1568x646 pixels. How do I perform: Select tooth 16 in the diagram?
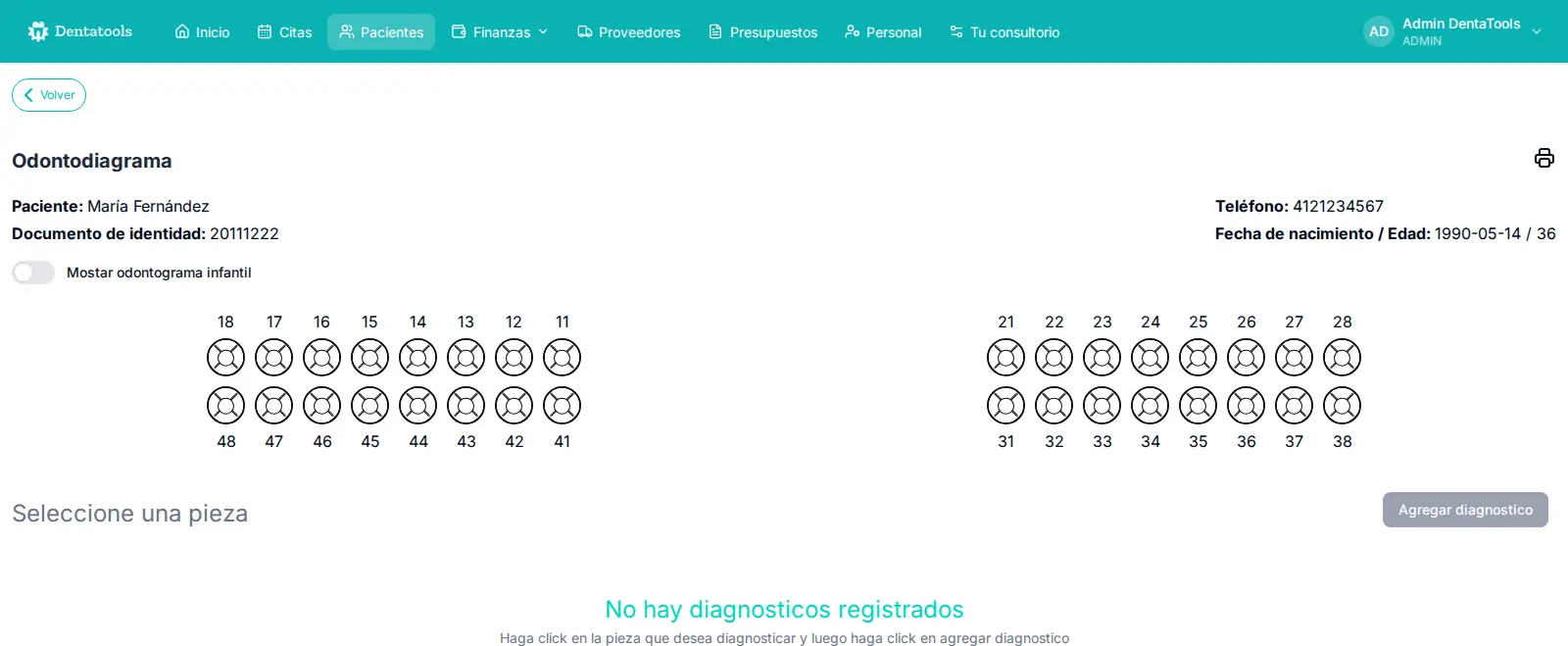321,357
